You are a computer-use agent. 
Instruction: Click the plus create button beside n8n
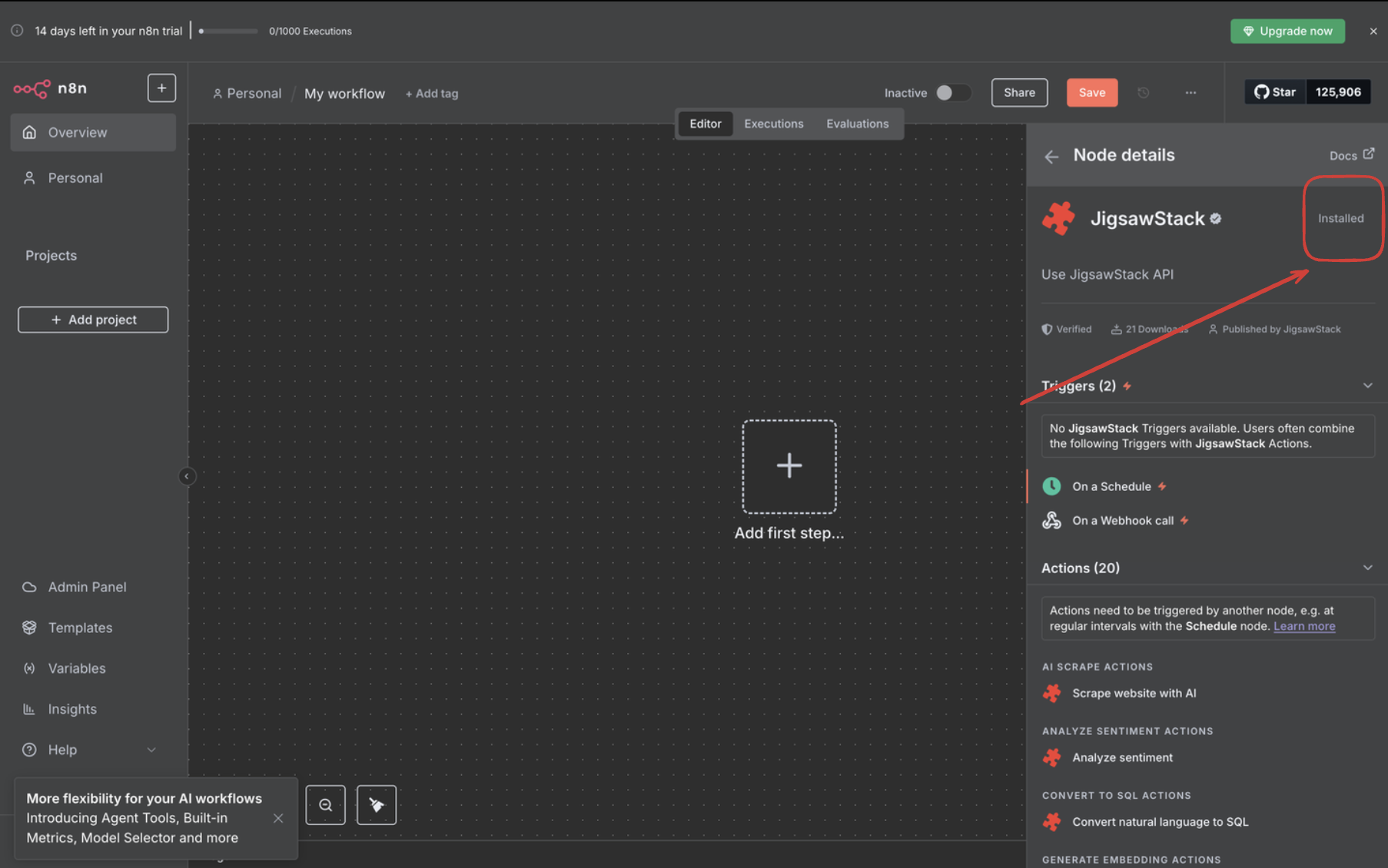[161, 88]
